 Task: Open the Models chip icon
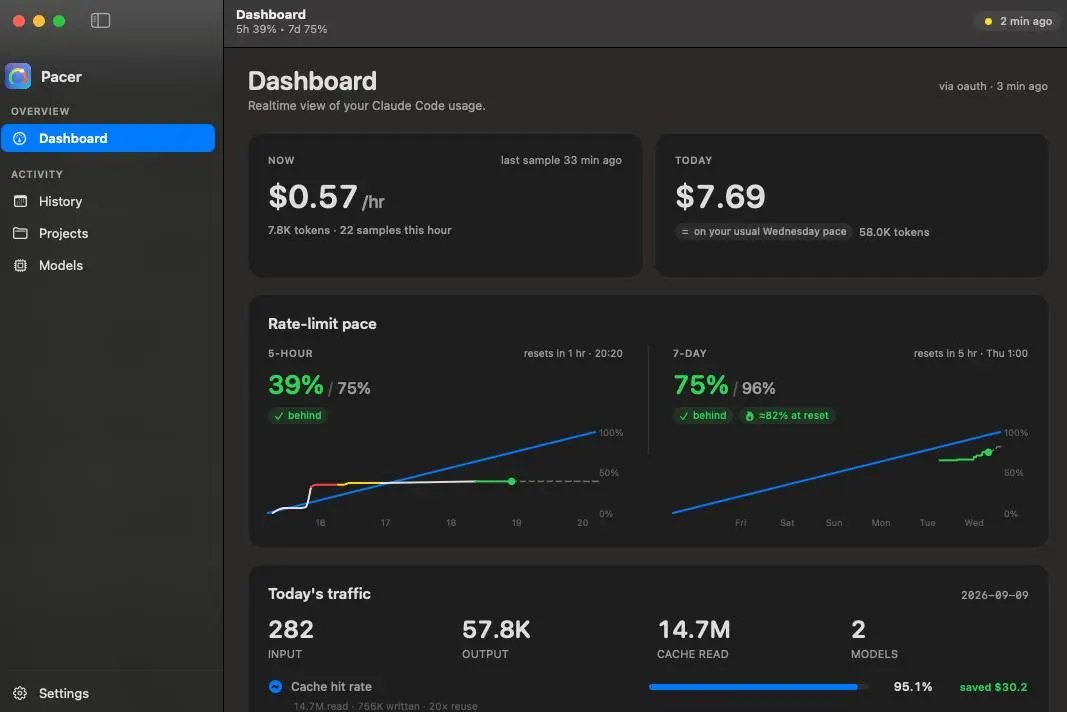[x=20, y=265]
